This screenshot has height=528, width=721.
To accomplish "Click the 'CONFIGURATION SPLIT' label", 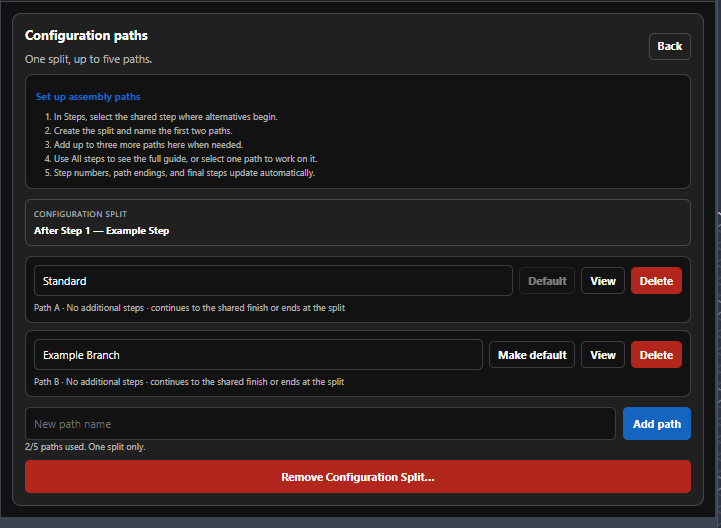I will point(80,214).
